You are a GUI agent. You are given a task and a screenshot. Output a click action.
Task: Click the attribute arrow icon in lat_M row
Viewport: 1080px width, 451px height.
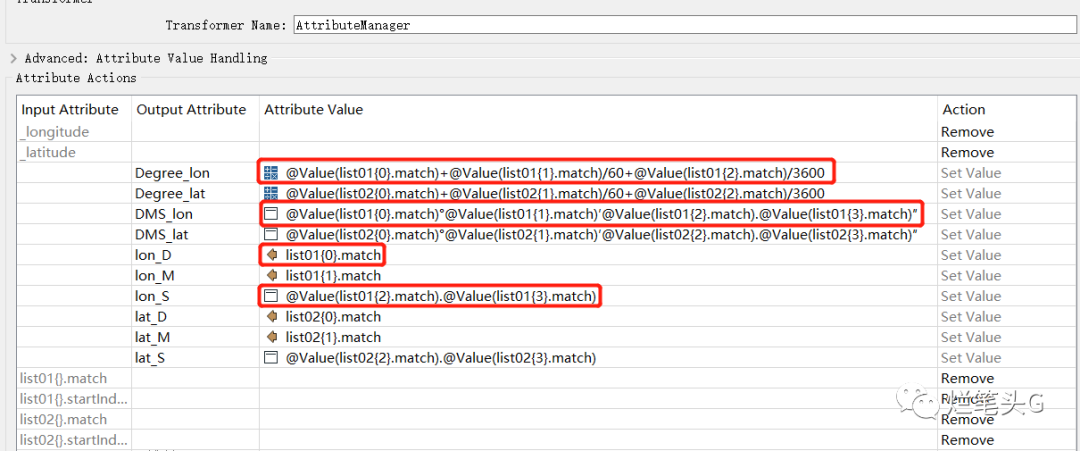pyautogui.click(x=271, y=337)
